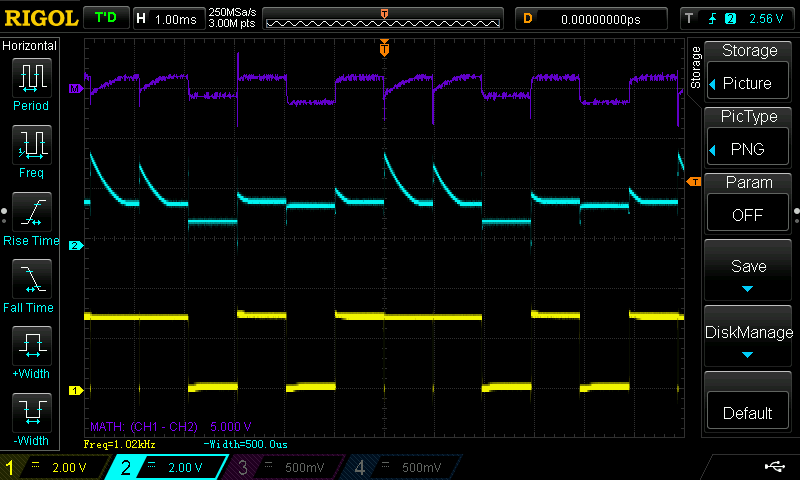Click the T'D trigger status indicator

coord(105,18)
